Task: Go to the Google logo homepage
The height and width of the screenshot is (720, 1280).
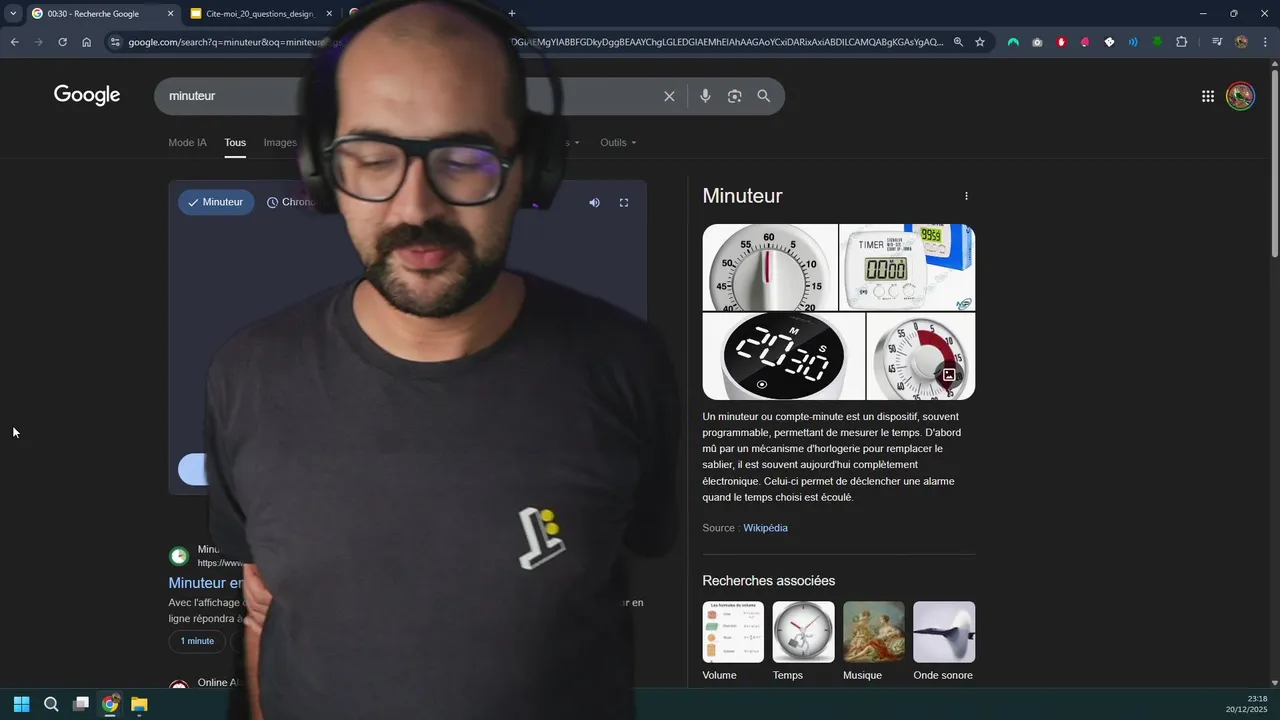Action: (x=87, y=95)
